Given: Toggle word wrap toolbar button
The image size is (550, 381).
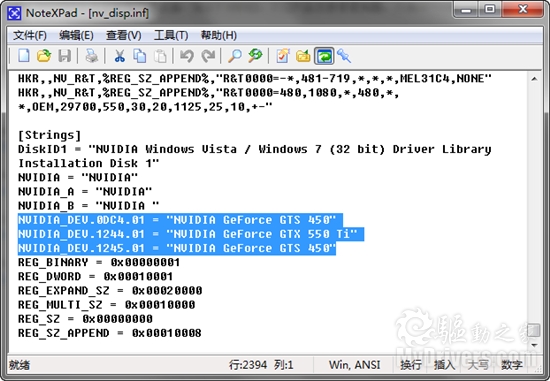Looking at the screenshot, I should tap(324, 56).
